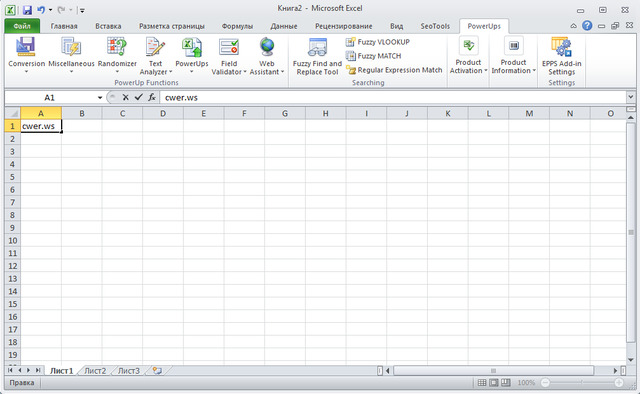Open the Field Validator tool
This screenshot has width=640, height=394.
tap(229, 56)
